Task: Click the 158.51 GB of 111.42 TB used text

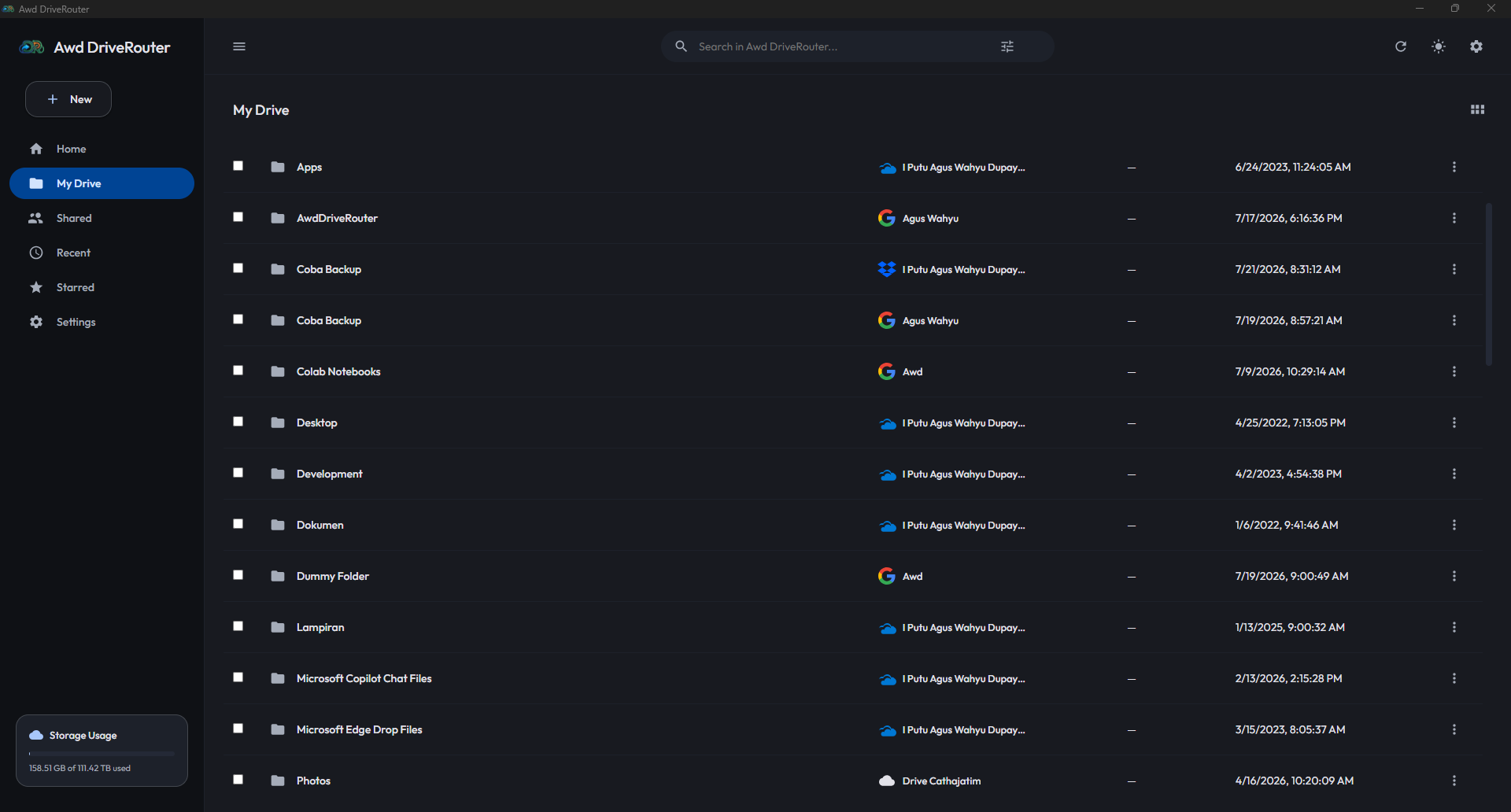Action: click(x=80, y=768)
